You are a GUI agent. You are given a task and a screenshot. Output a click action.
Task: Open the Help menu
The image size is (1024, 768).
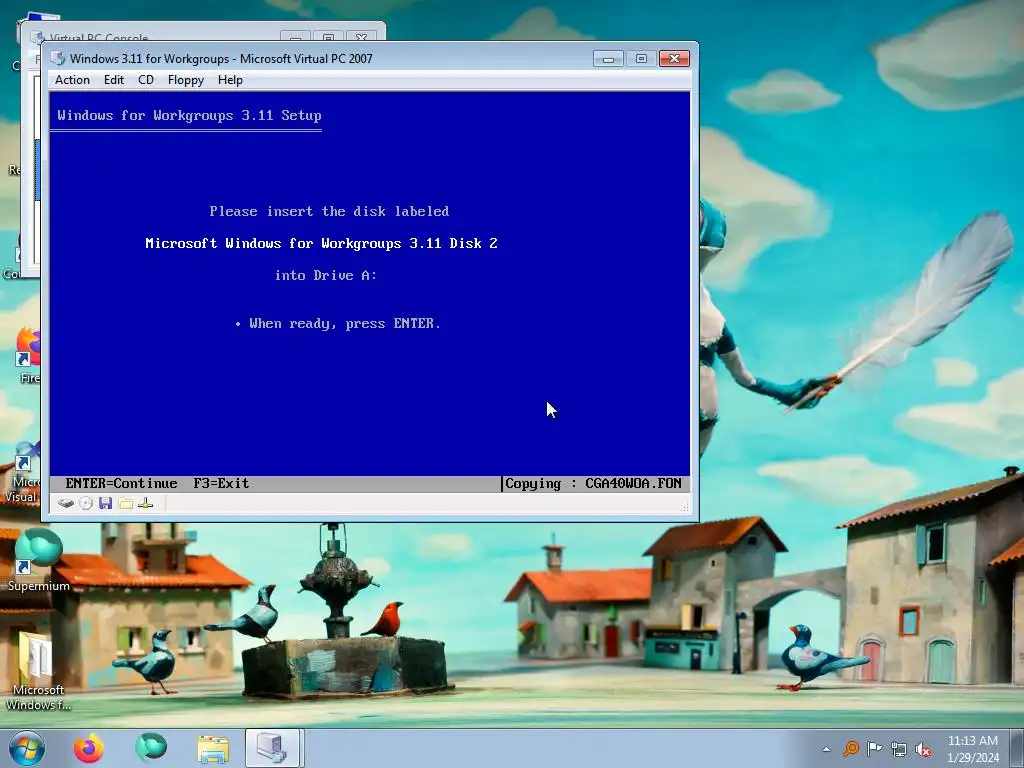click(x=230, y=80)
